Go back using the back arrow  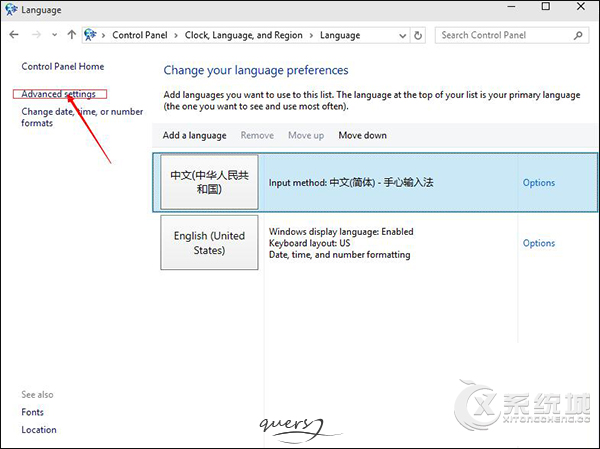[14, 35]
